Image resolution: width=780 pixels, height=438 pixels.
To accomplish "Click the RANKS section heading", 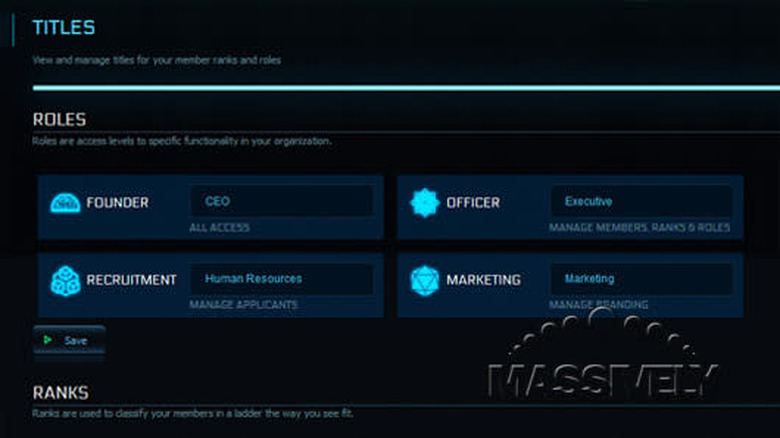I will [60, 393].
